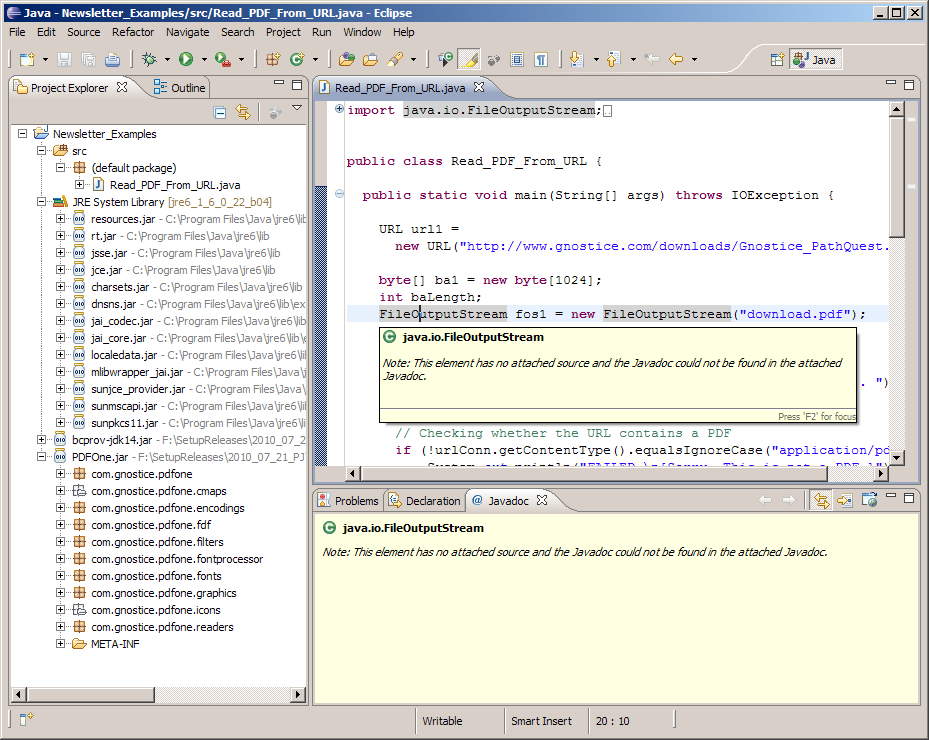Click the New Java Class icon
The height and width of the screenshot is (740, 929).
coord(297,59)
